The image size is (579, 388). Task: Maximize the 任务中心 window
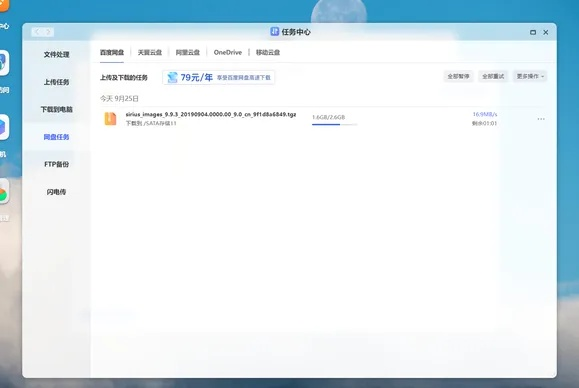(x=533, y=32)
